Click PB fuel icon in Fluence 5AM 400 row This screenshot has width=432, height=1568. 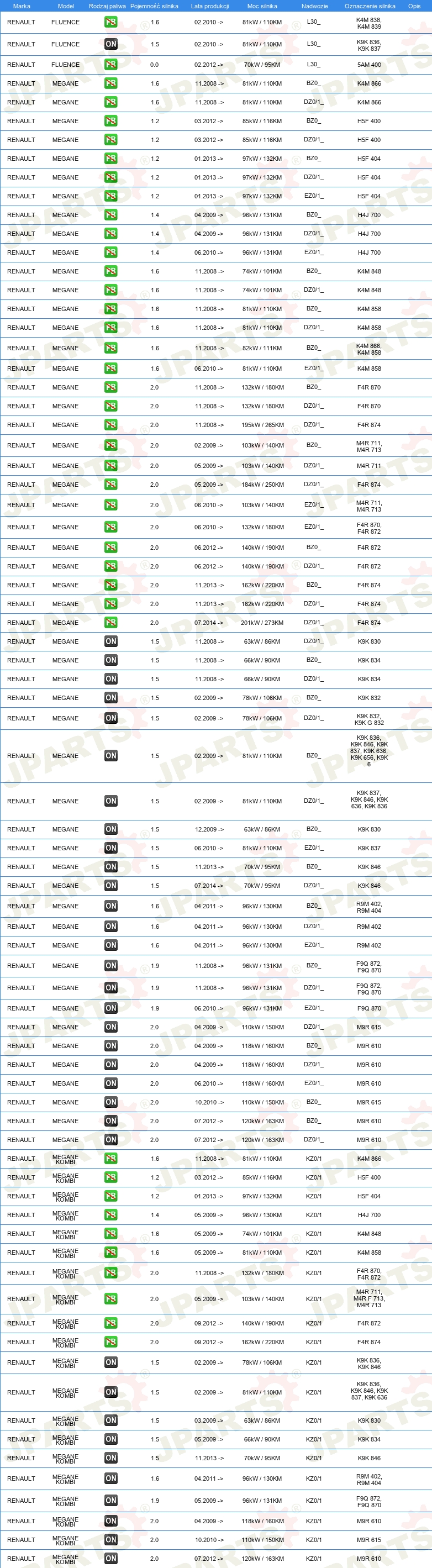tap(110, 65)
